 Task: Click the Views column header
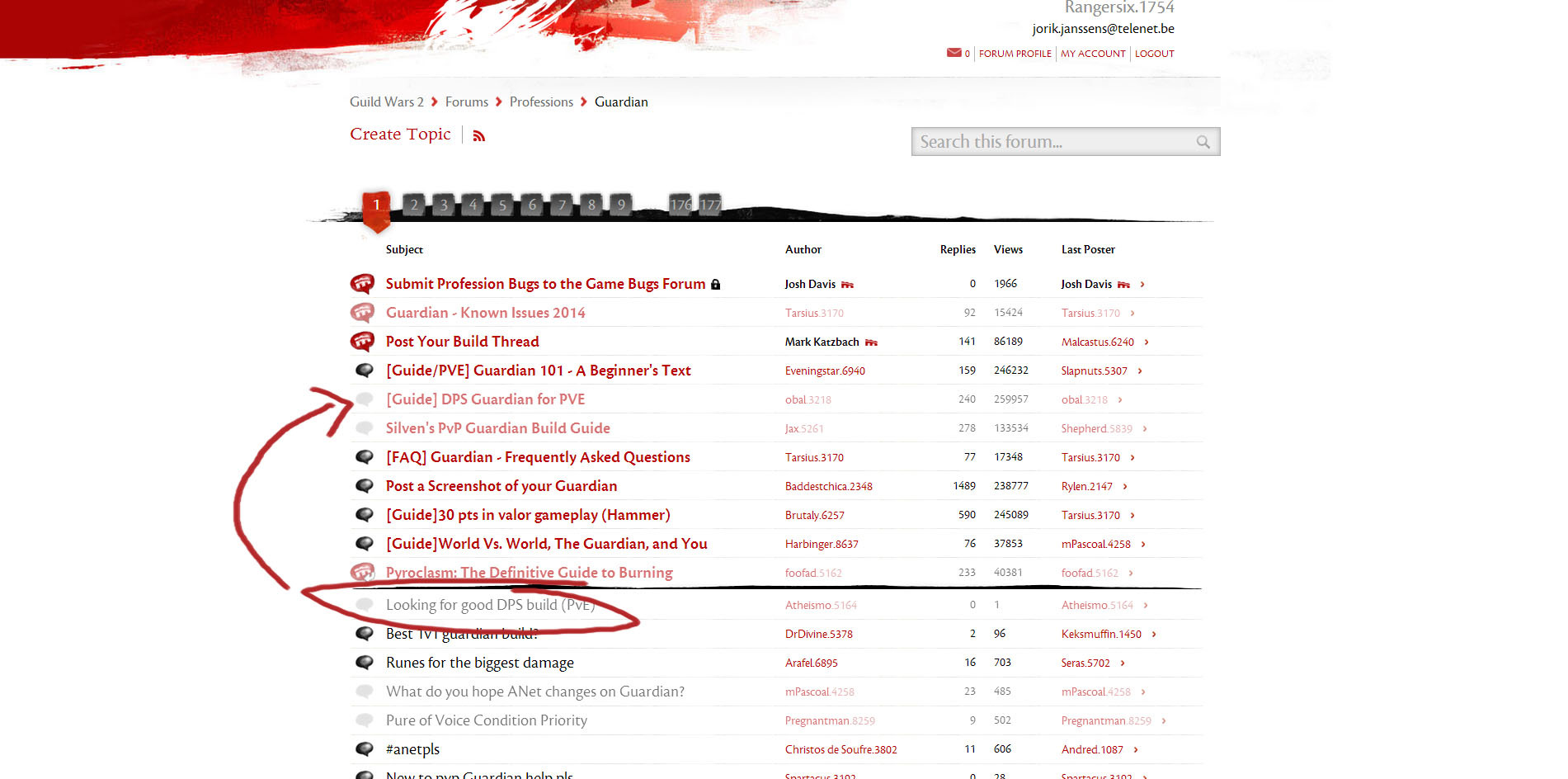coord(1008,249)
